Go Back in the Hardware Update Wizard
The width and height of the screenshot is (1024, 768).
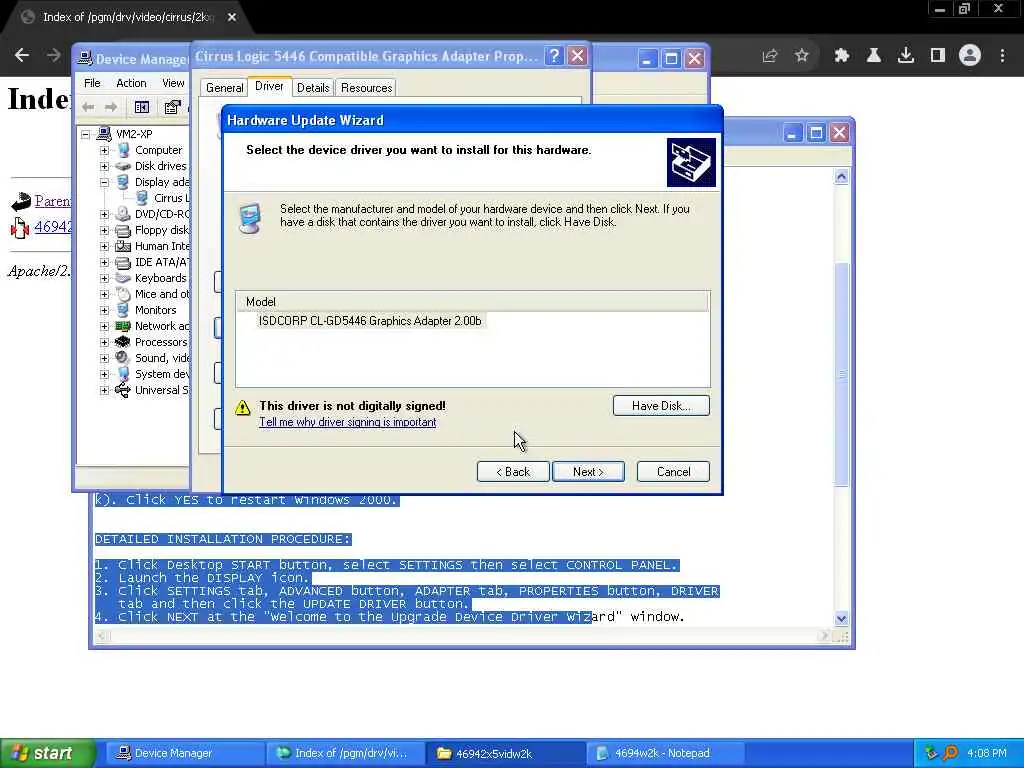pos(513,472)
